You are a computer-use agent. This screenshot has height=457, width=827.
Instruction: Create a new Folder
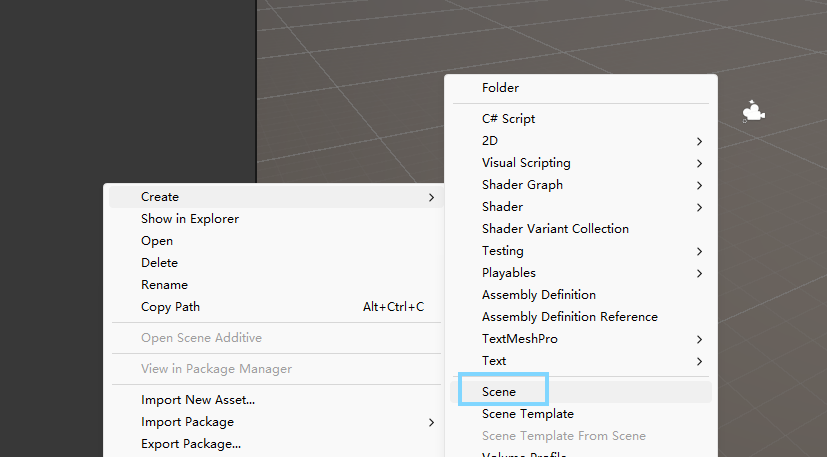click(x=500, y=88)
